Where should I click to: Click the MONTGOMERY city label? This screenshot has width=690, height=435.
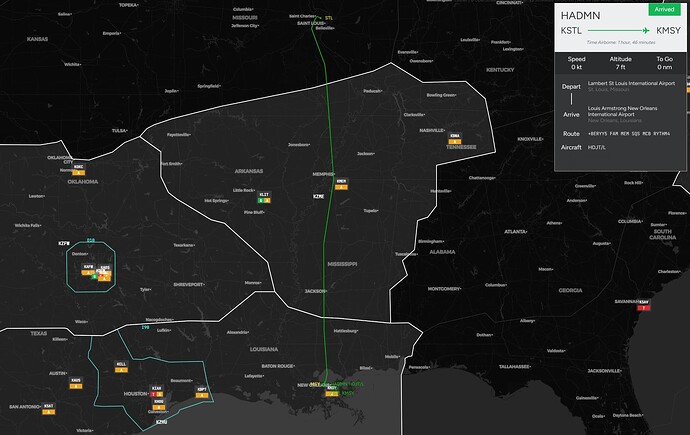click(444, 289)
